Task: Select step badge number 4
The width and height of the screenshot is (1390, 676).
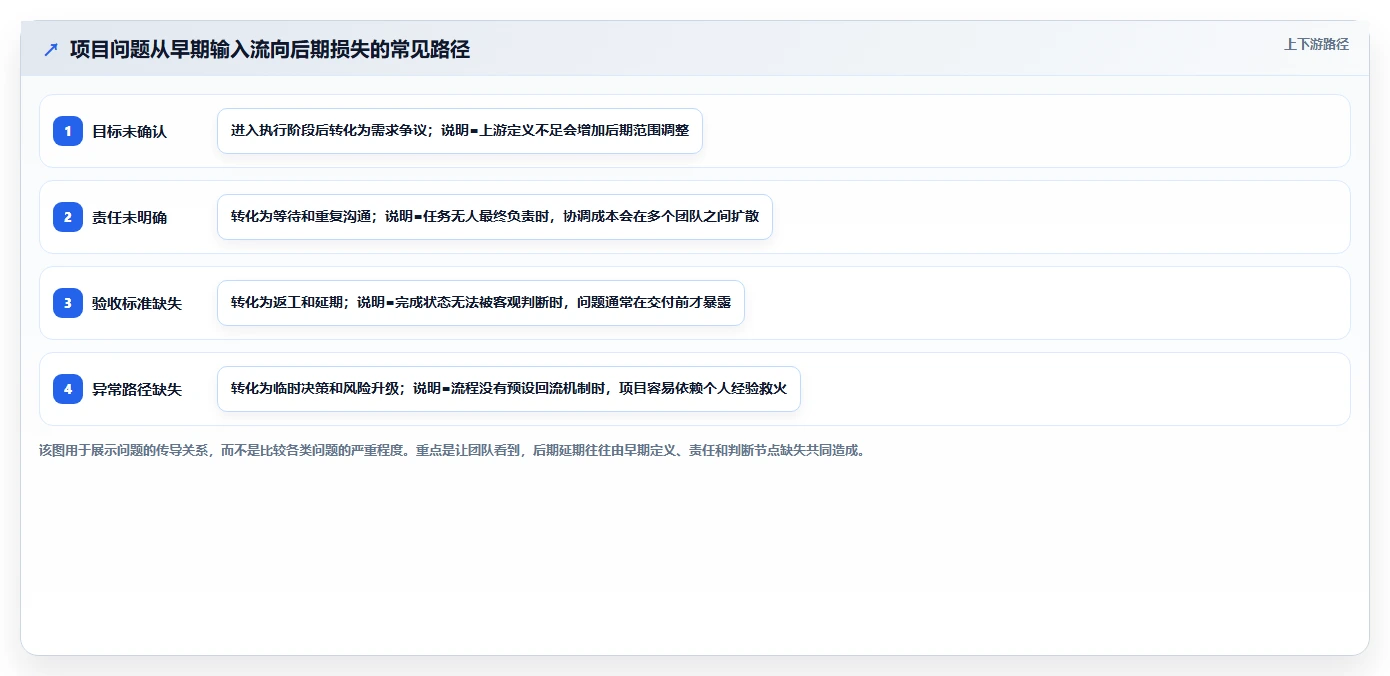Action: tap(68, 389)
